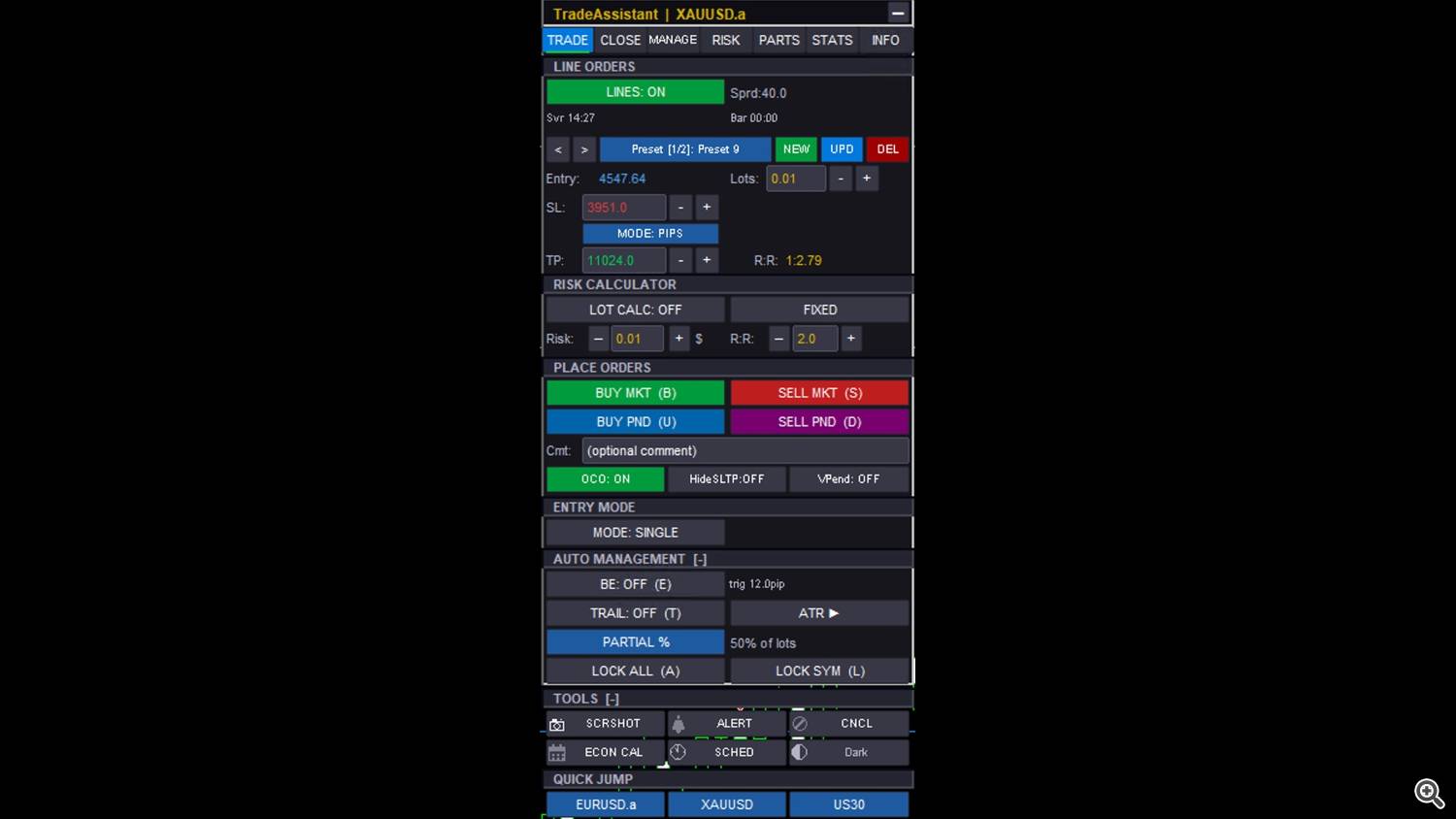Open the SCHED scheduler tool
Screen dimensions: 1456x819
[x=726, y=753]
